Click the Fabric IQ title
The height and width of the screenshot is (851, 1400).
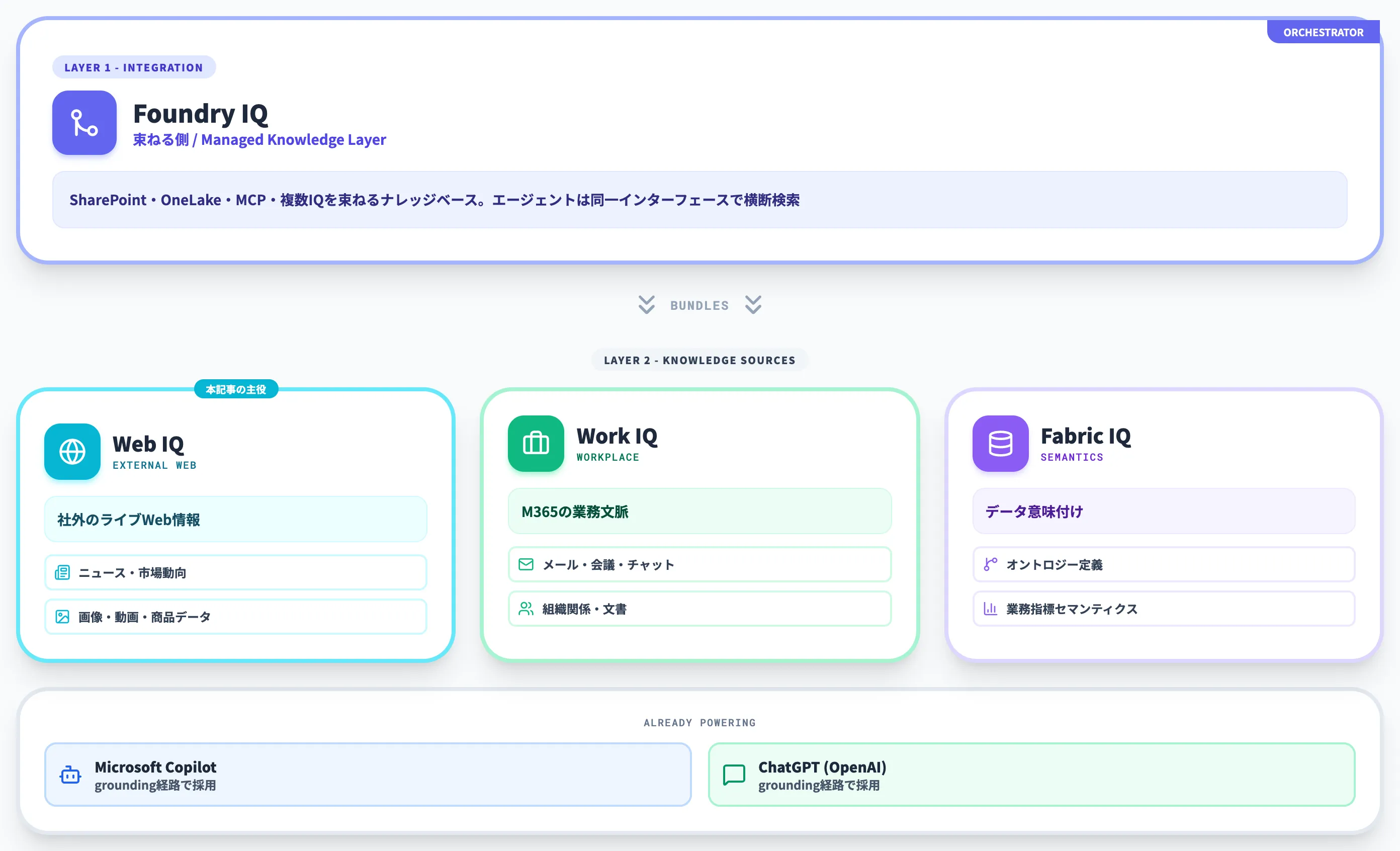(x=1086, y=436)
